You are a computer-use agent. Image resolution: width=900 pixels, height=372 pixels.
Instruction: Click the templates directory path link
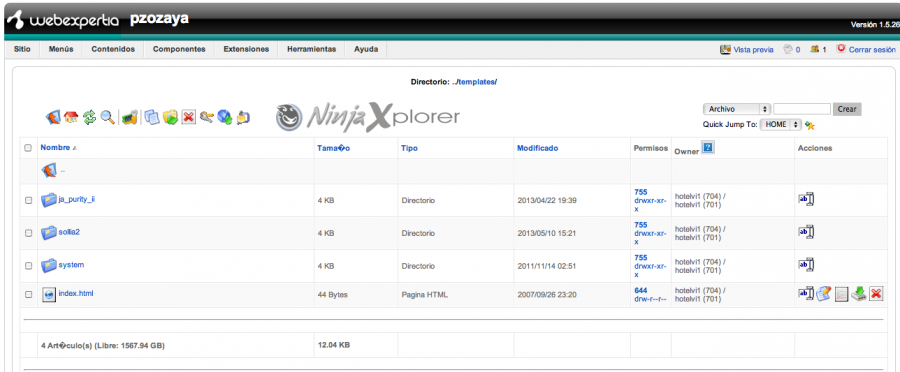pyautogui.click(x=476, y=82)
